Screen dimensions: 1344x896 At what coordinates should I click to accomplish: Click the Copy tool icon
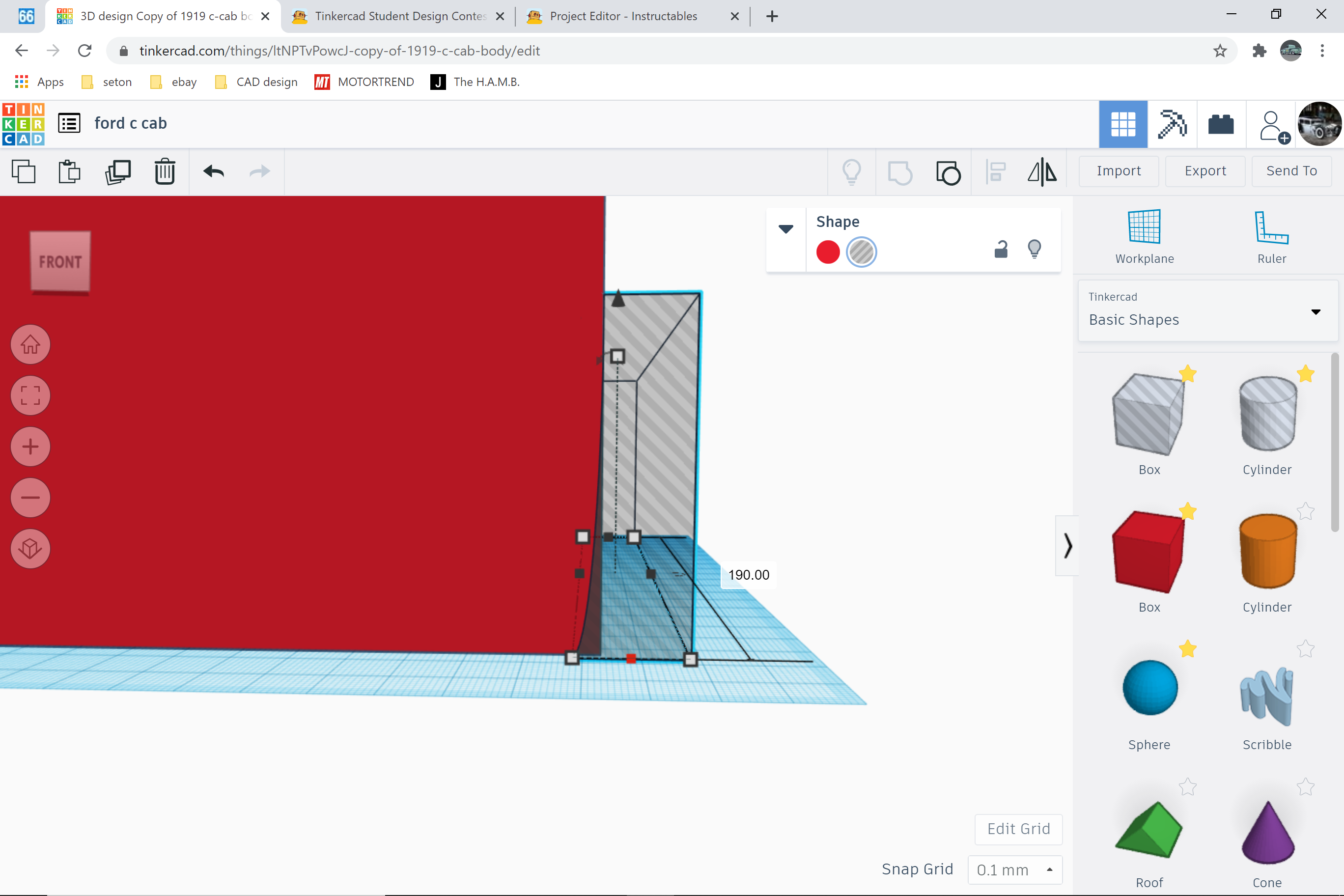click(24, 171)
